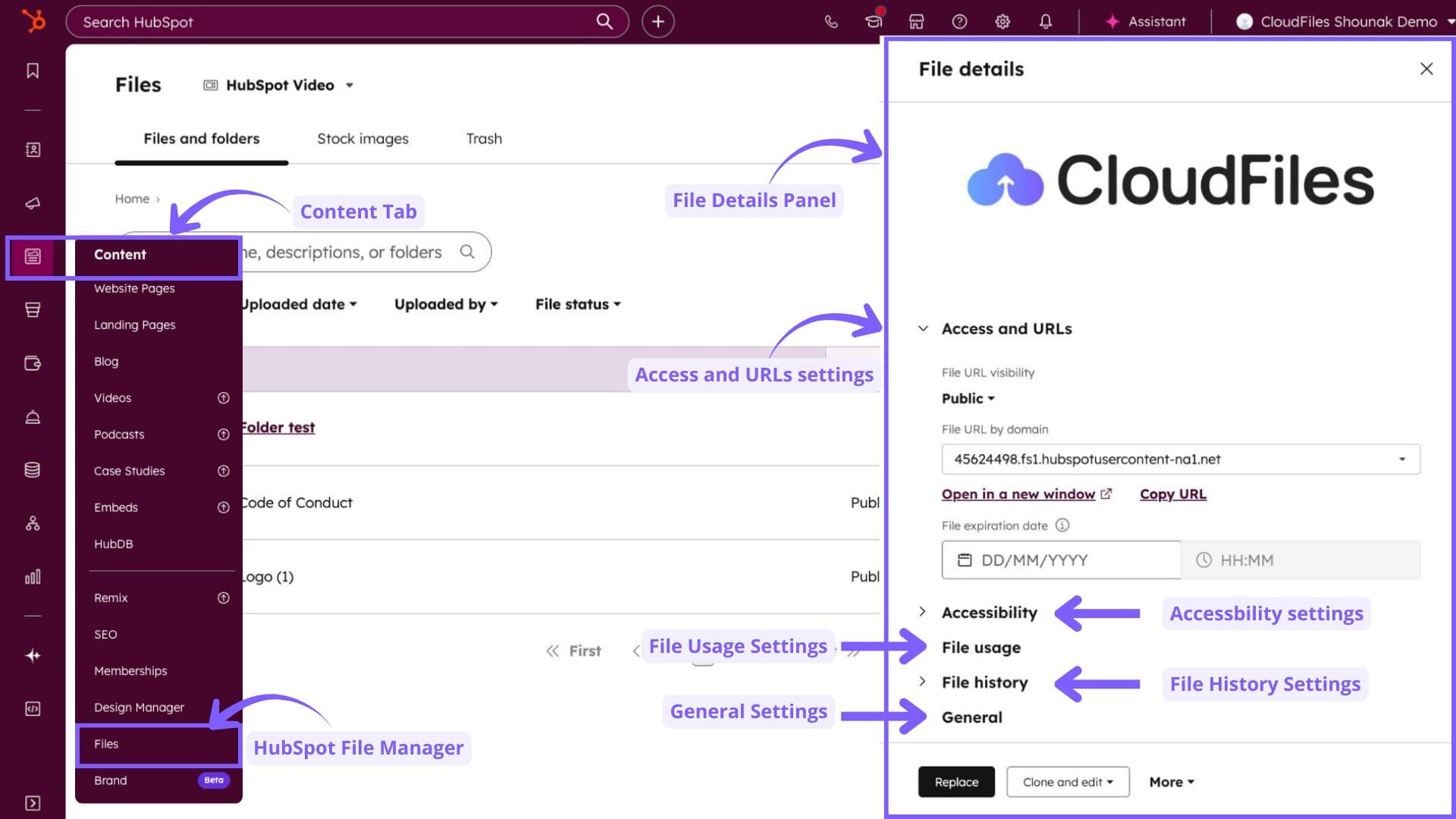Open the File URL visibility Public dropdown
This screenshot has height=819, width=1456.
click(x=966, y=398)
